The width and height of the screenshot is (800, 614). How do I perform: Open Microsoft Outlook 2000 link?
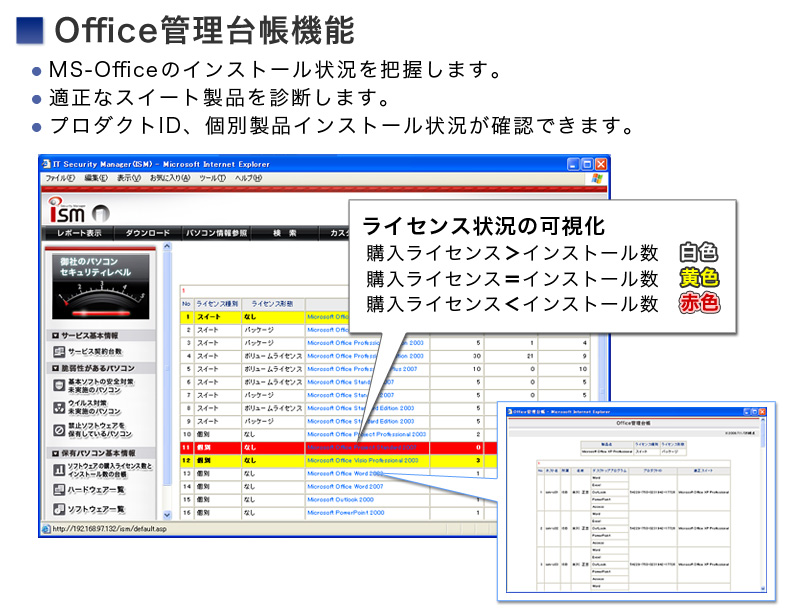(340, 500)
